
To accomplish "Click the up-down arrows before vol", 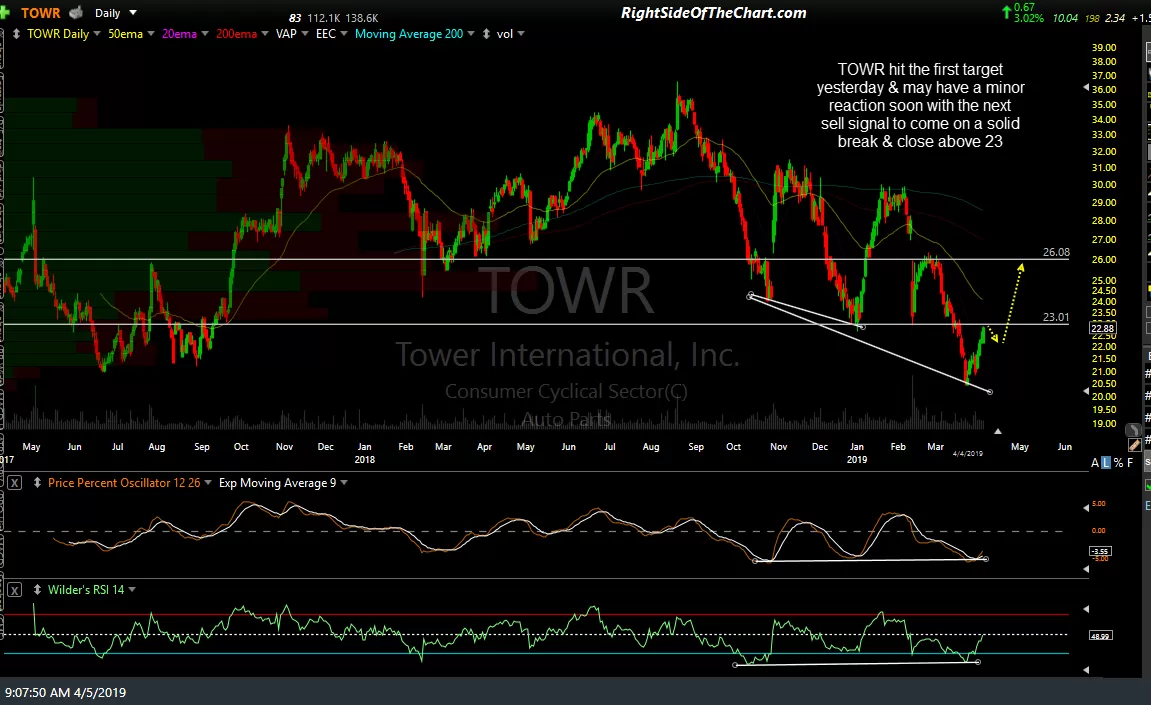I will click(x=486, y=34).
